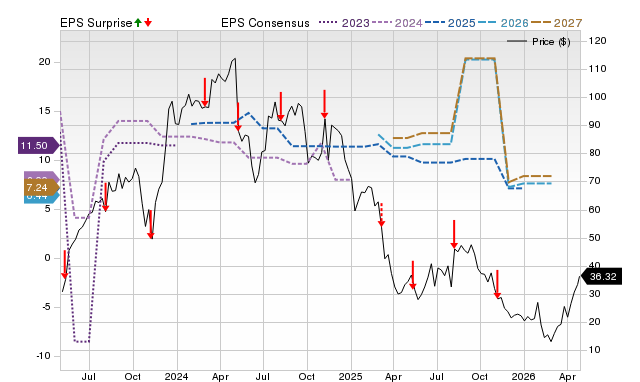Click the red down arrow in legend
Viewport: 640px width, 382px height.
148,22
